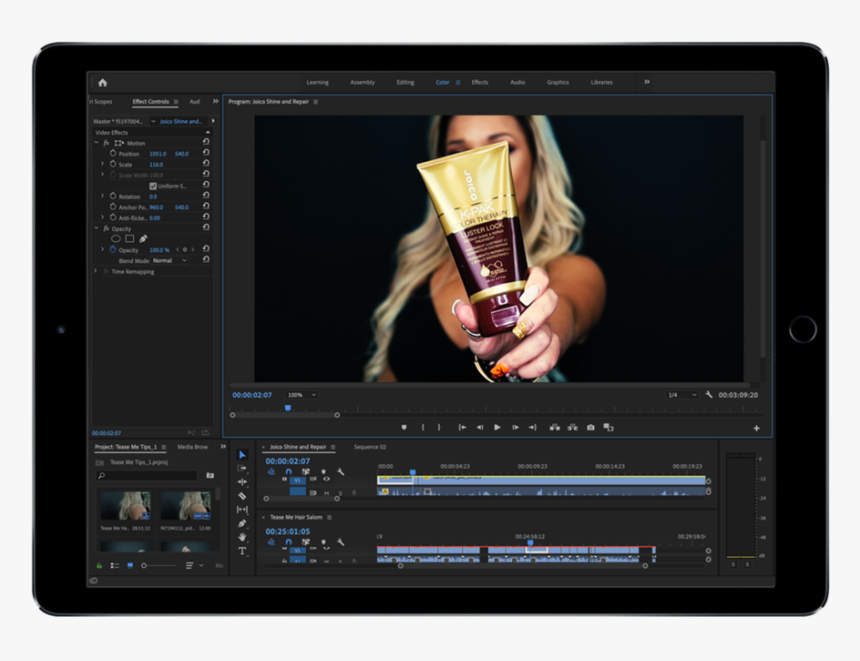Open the Blend Mode Normal dropdown
This screenshot has height=661, width=860.
(x=170, y=261)
